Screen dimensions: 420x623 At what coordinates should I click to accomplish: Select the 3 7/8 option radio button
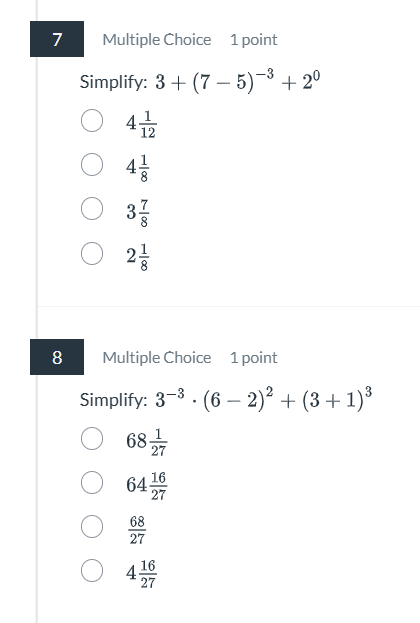[x=92, y=209]
